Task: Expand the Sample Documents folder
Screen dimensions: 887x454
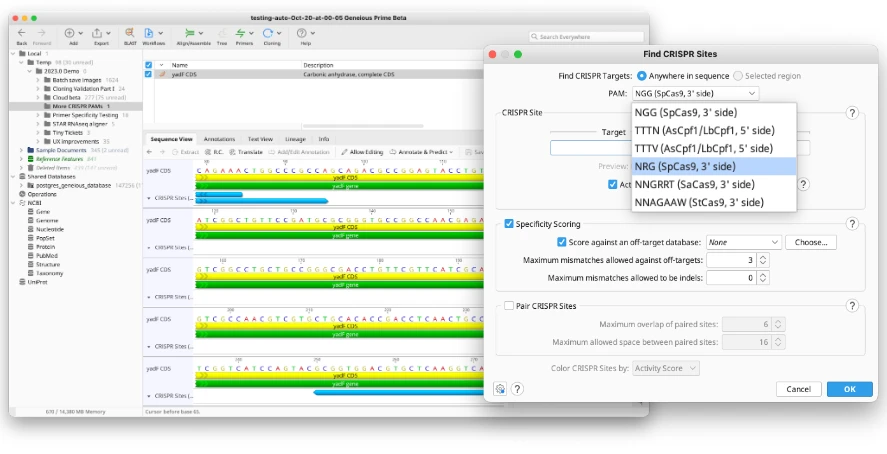Action: click(x=21, y=150)
